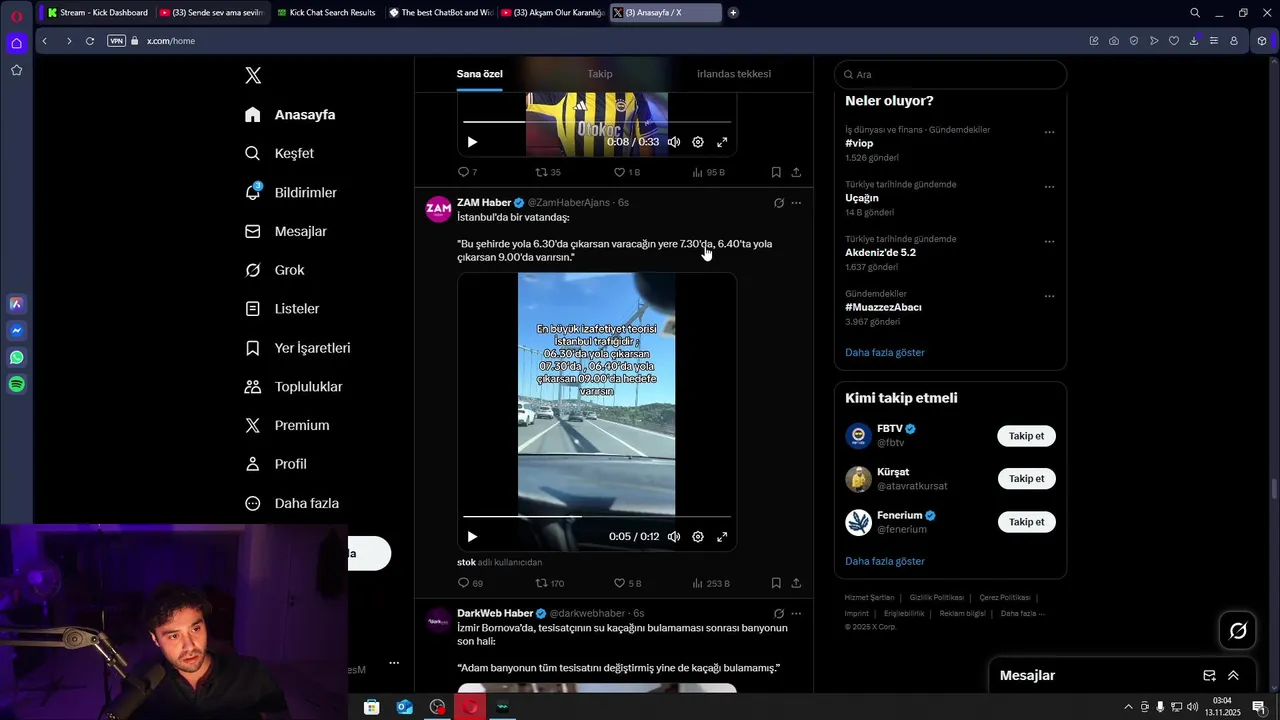Toggle the VPN badge

116,41
